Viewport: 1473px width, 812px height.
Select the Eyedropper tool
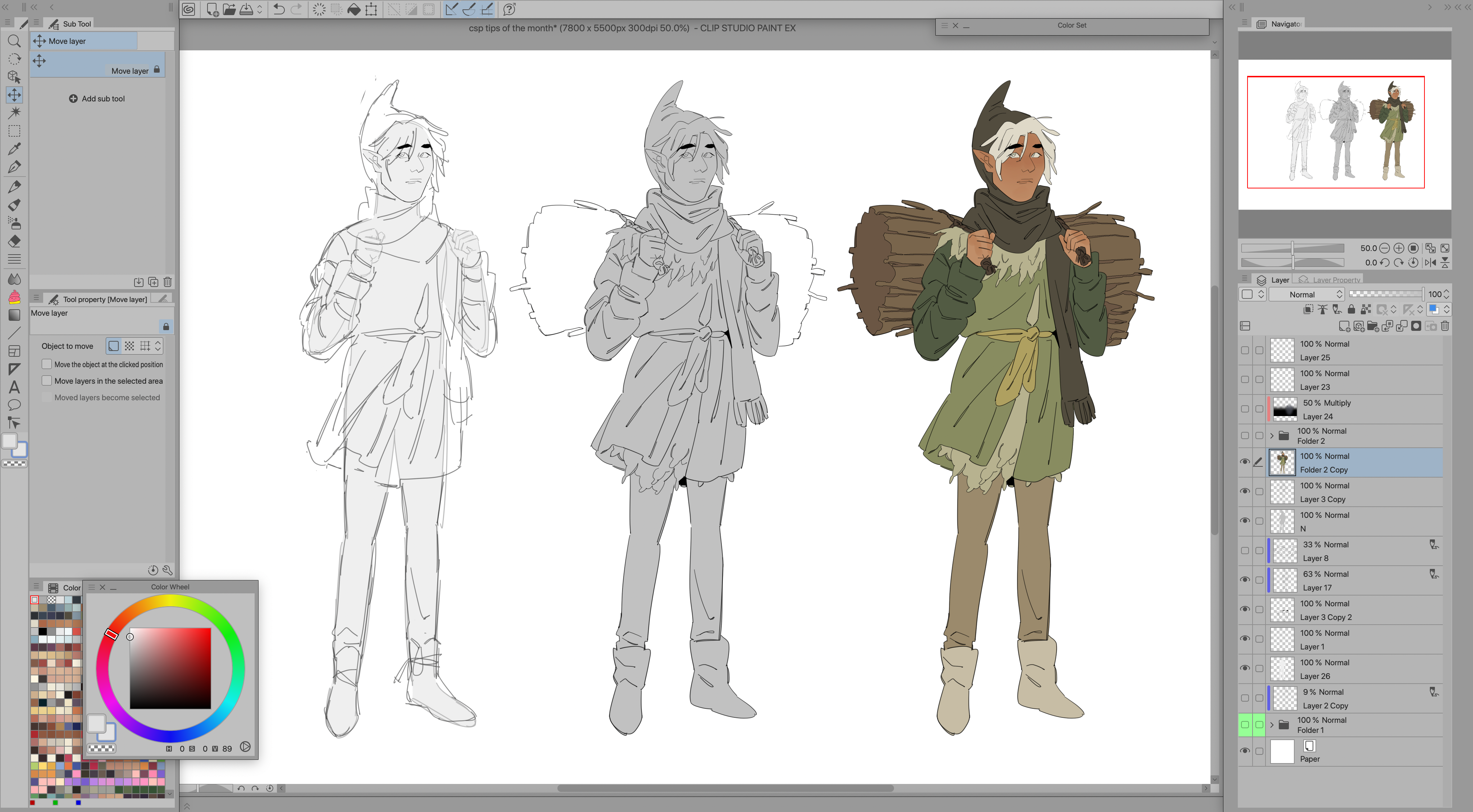click(14, 149)
